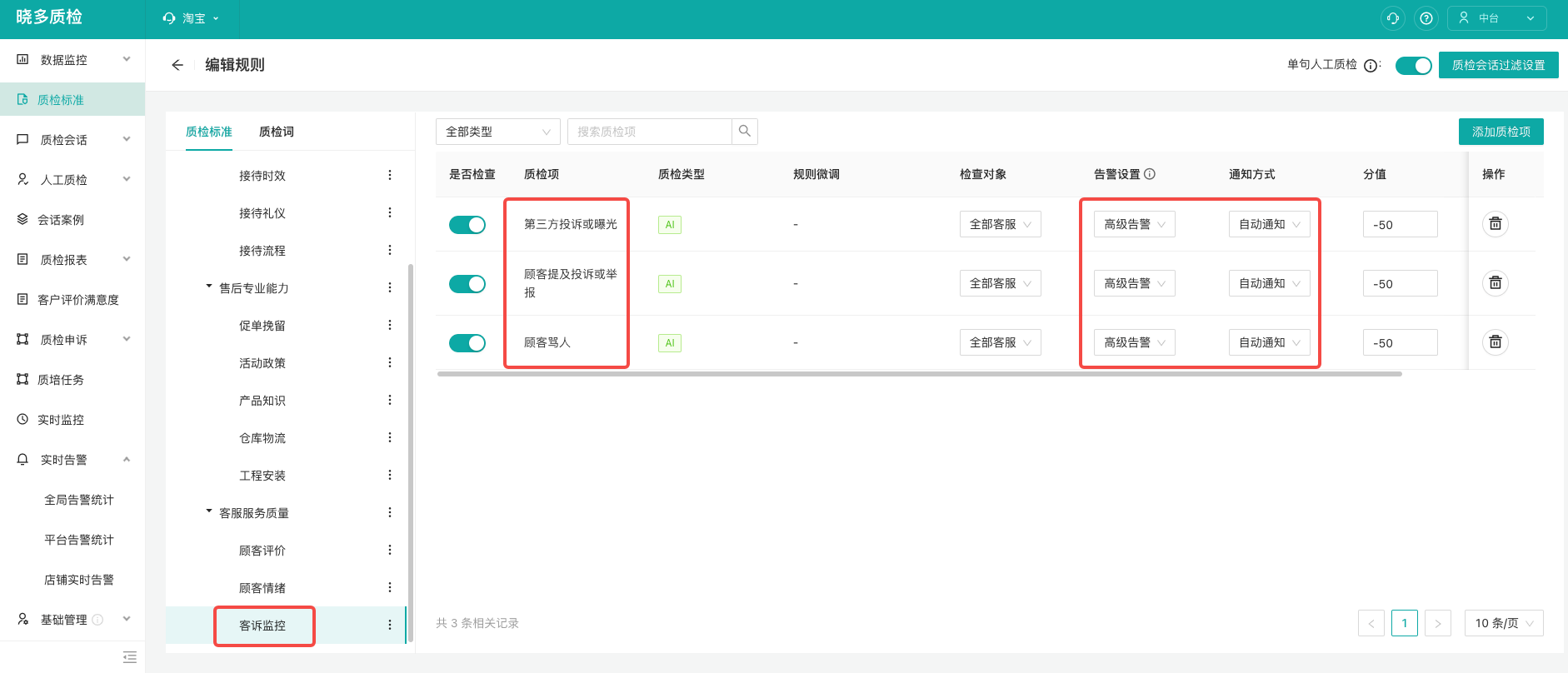Screen dimensions: 1568x673
Task: Open 质检标准 in the sidebar
Action: click(72, 100)
